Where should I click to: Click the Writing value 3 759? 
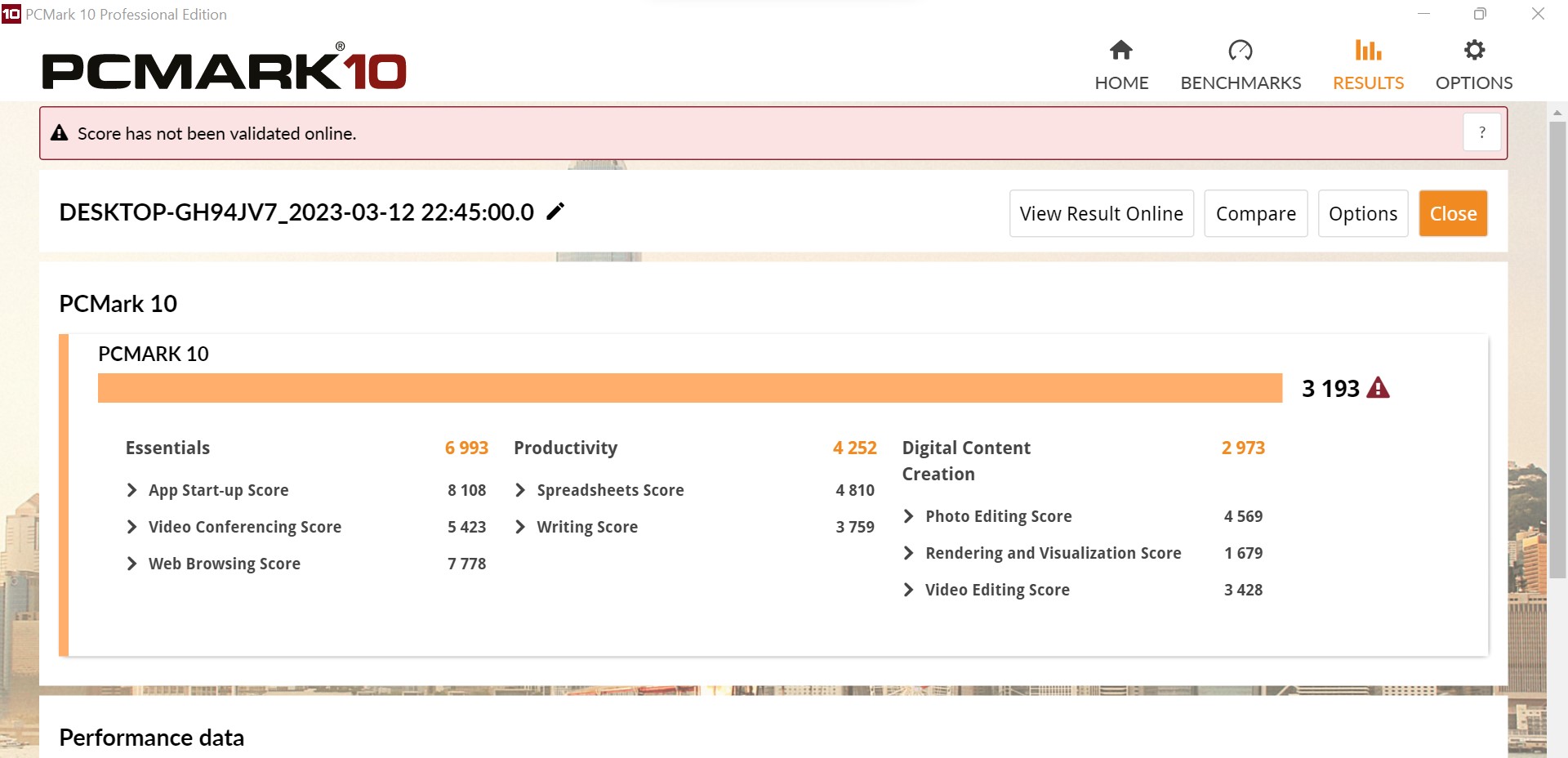(854, 527)
